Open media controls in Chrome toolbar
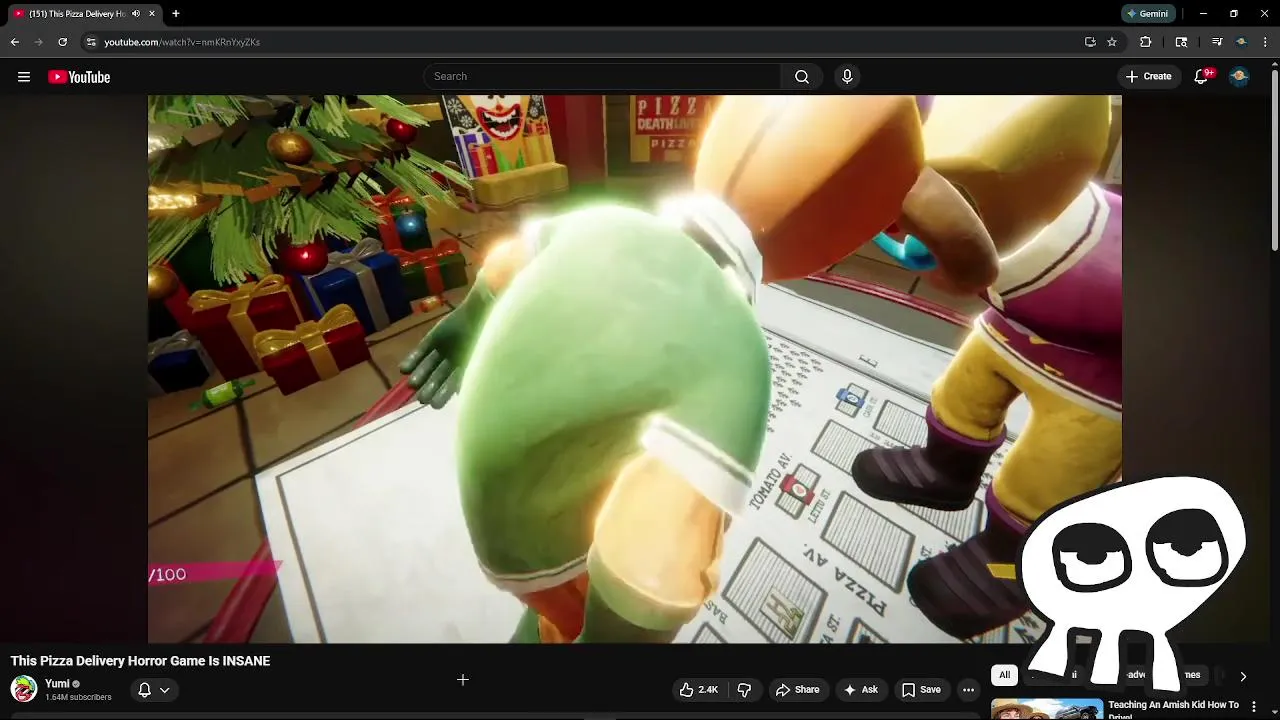This screenshot has width=1280, height=720. (1217, 42)
